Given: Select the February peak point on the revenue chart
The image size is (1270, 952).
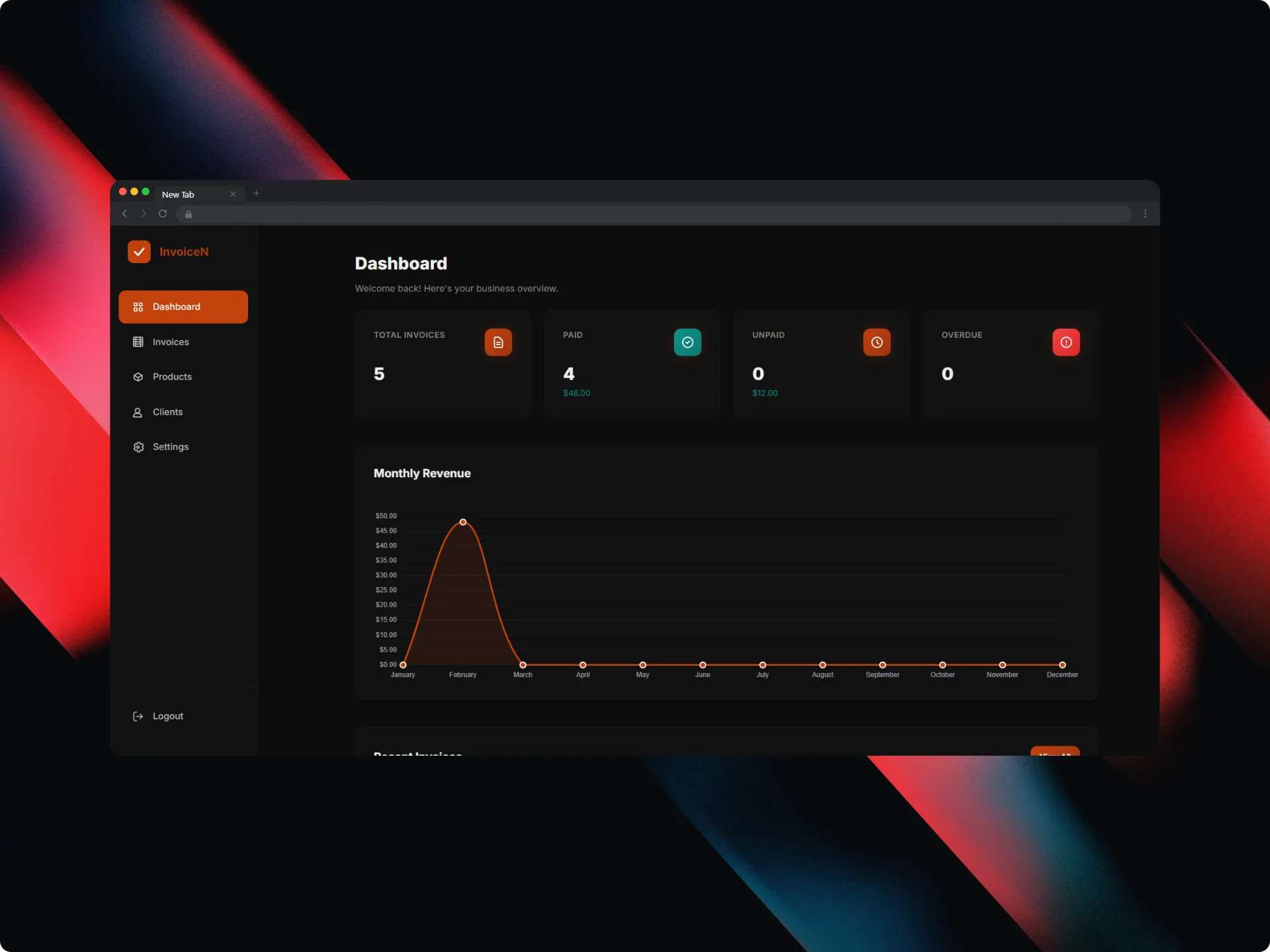Looking at the screenshot, I should (462, 522).
